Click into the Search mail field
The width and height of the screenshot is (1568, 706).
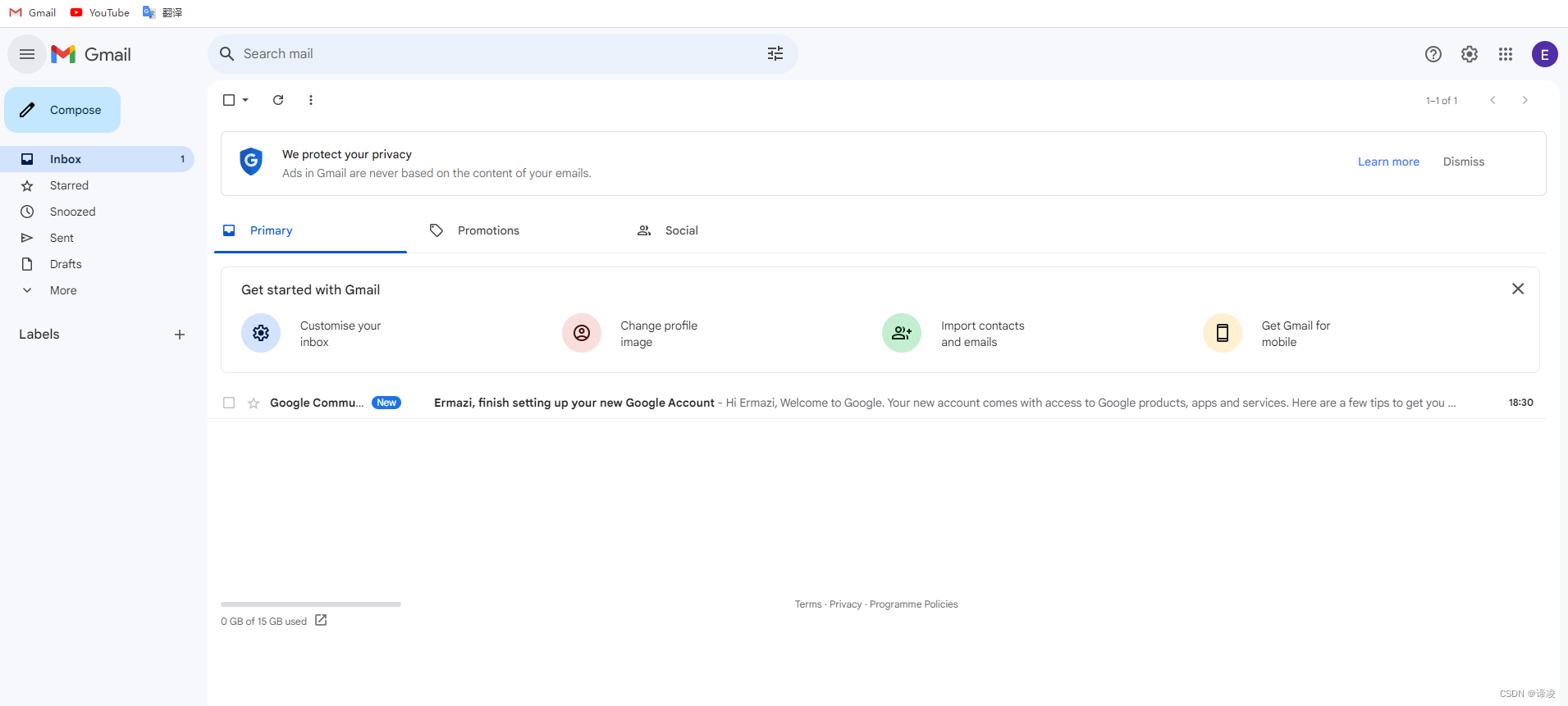(492, 54)
